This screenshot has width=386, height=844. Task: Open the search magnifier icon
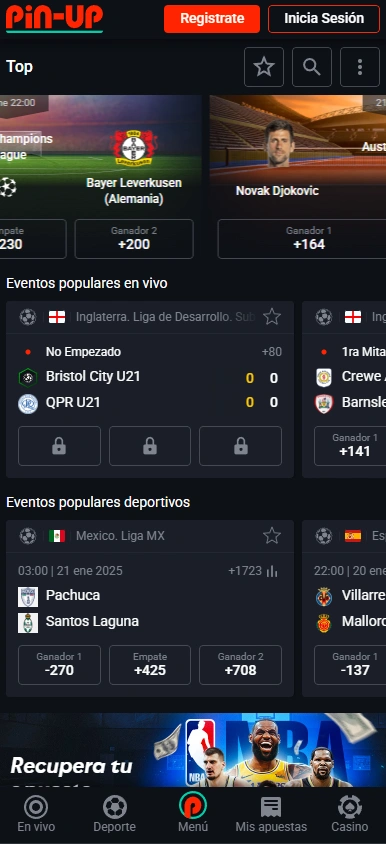pos(312,67)
